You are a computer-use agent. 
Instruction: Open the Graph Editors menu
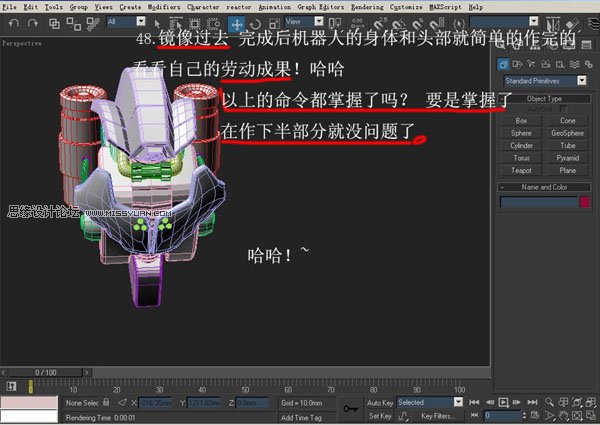coord(321,7)
